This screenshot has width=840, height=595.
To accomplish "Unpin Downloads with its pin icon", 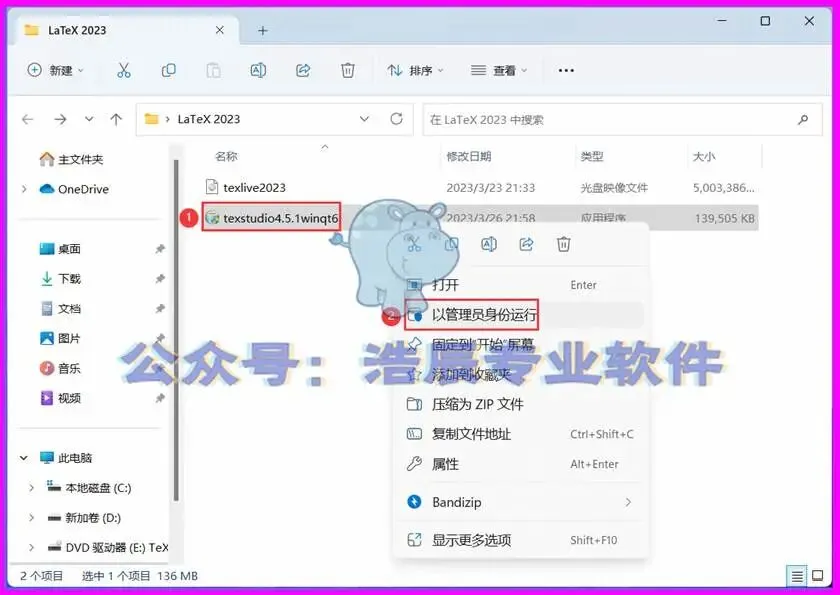I will [160, 278].
